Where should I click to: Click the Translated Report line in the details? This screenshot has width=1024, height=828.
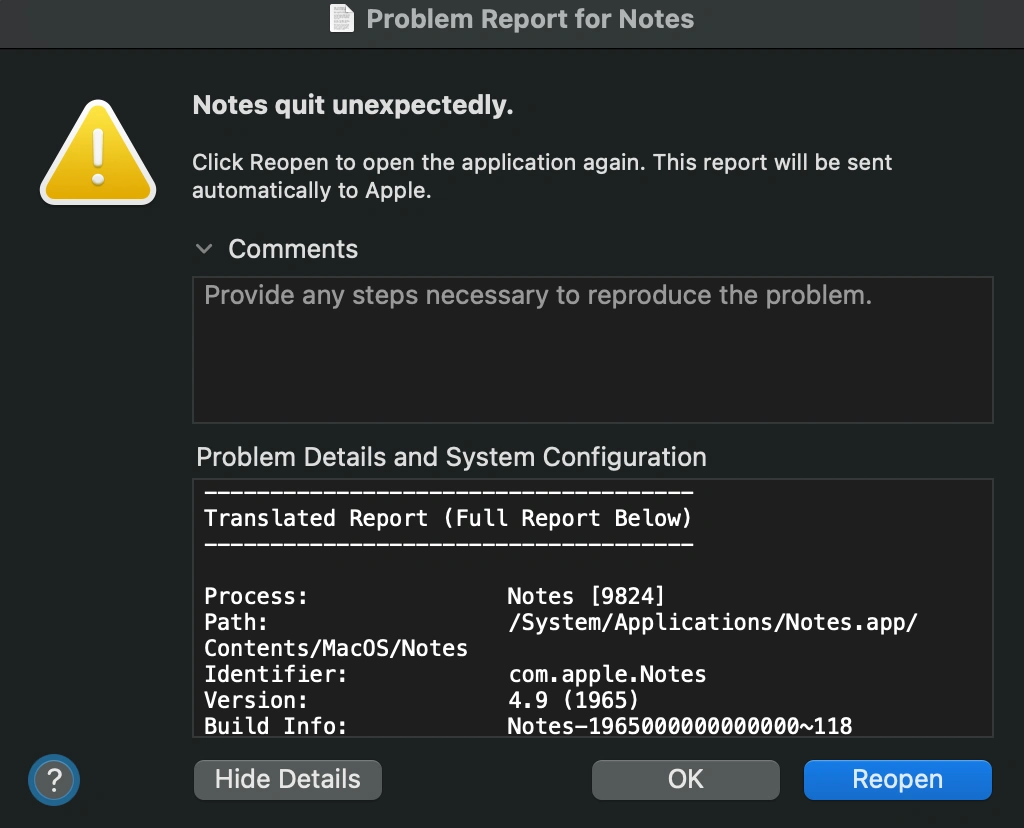click(x=447, y=518)
